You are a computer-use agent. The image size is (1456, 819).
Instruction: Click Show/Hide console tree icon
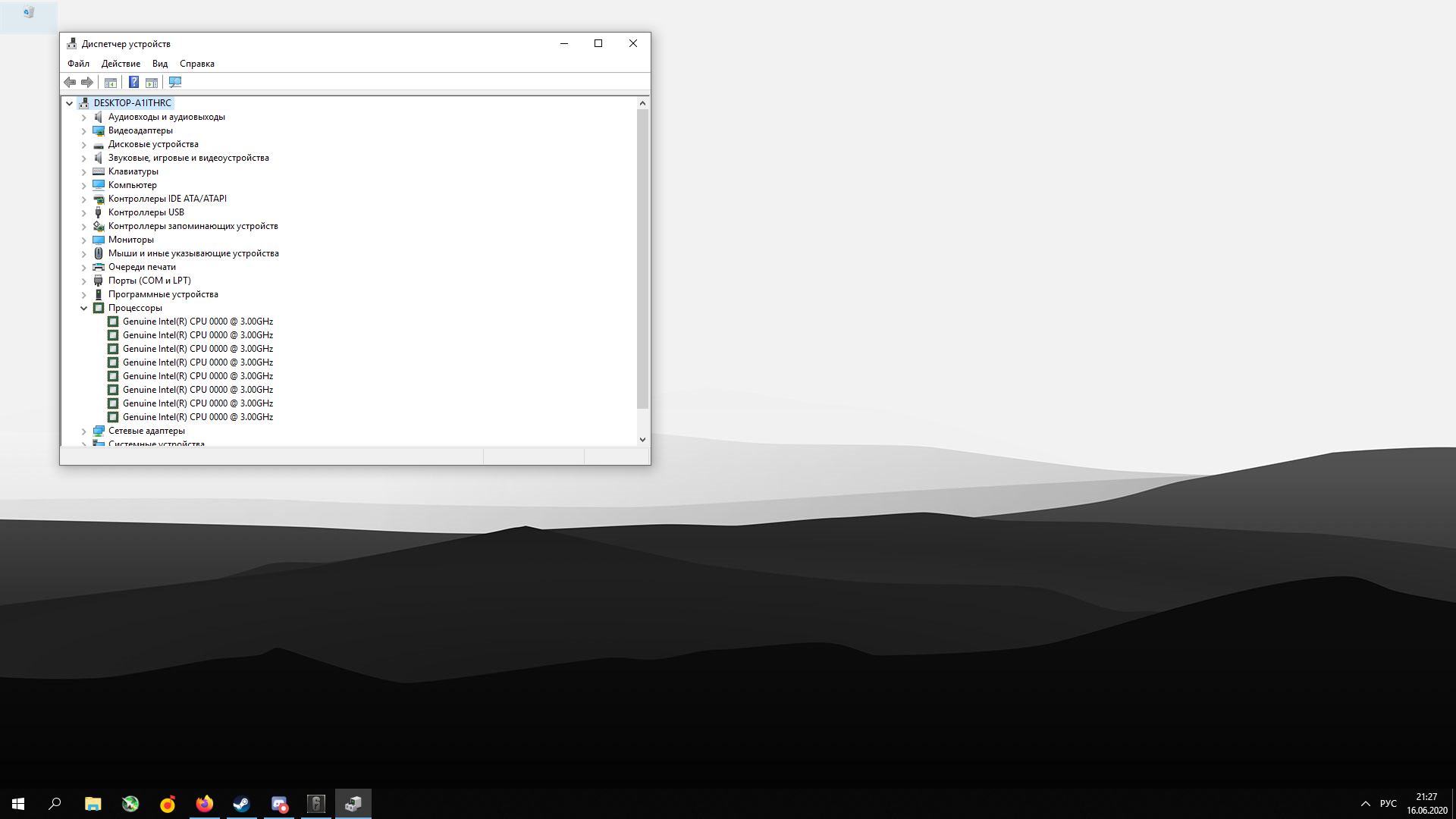pos(111,82)
